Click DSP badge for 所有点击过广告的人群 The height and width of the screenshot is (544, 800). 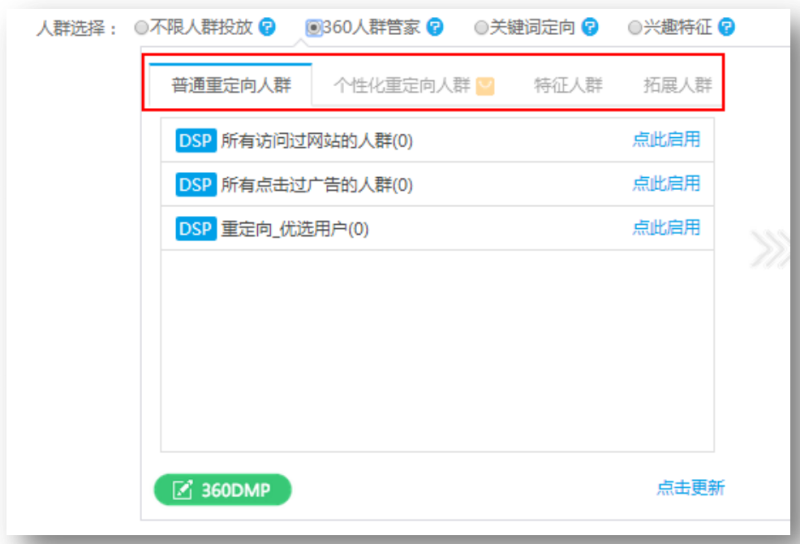[x=195, y=184]
